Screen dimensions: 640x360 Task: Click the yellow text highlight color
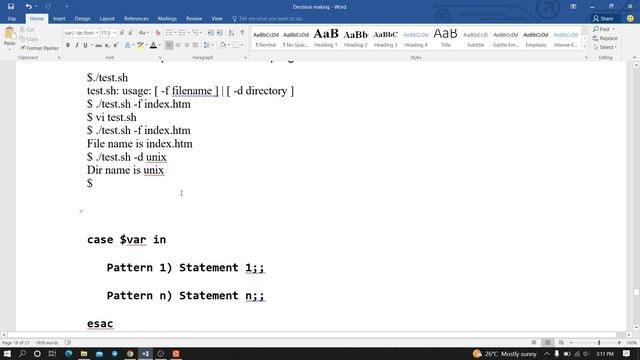click(x=140, y=45)
